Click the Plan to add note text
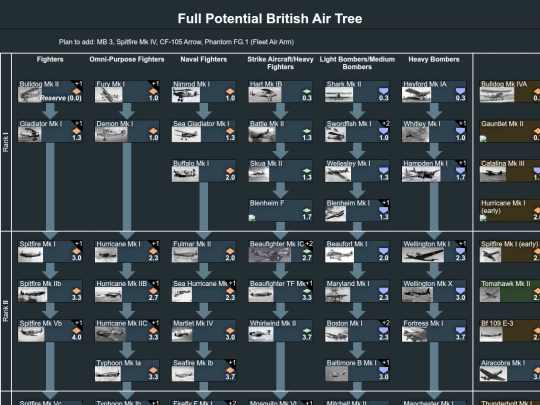The width and height of the screenshot is (540, 405). [x=176, y=42]
